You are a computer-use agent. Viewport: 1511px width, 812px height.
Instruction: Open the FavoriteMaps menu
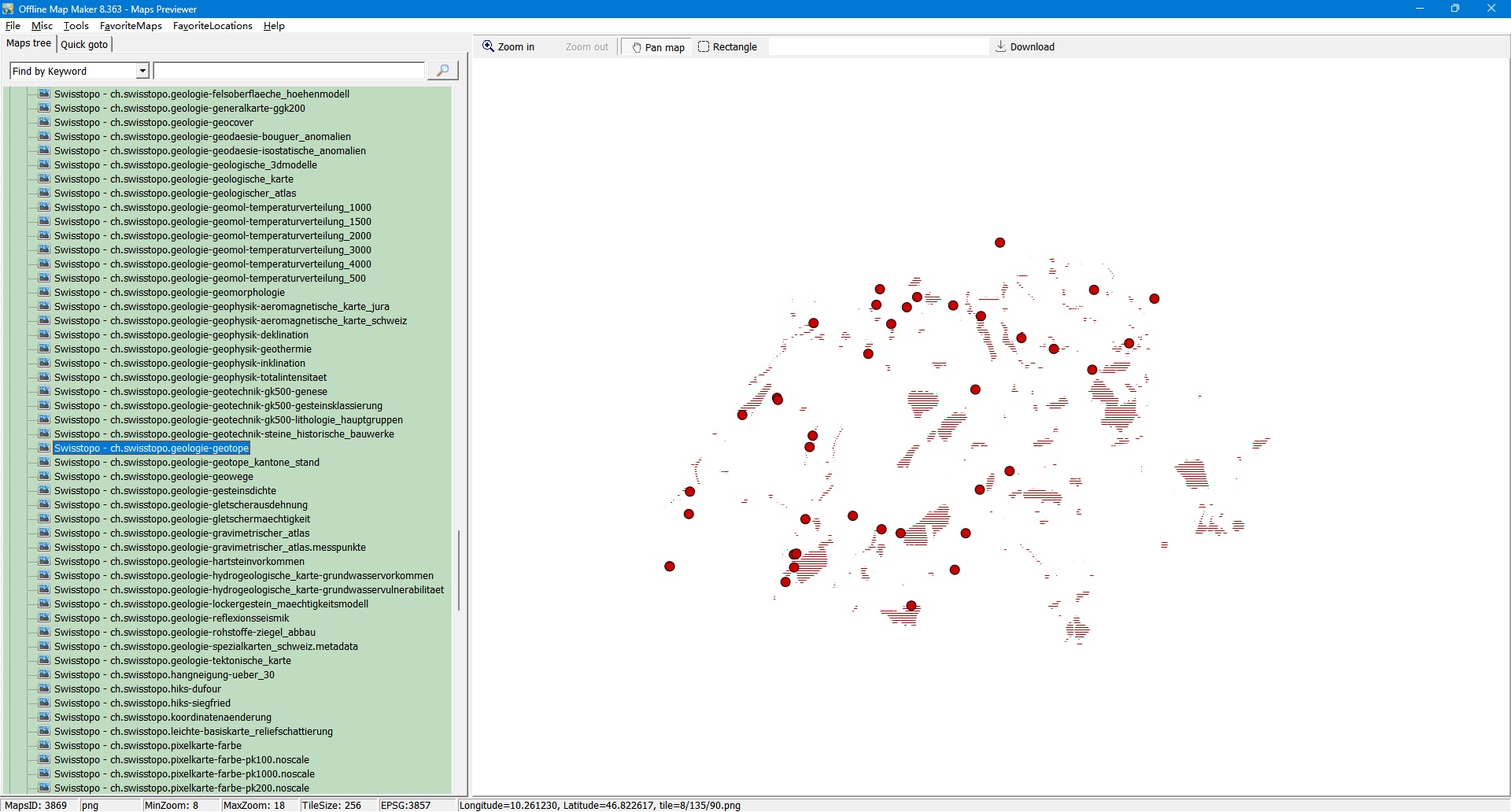(x=131, y=26)
